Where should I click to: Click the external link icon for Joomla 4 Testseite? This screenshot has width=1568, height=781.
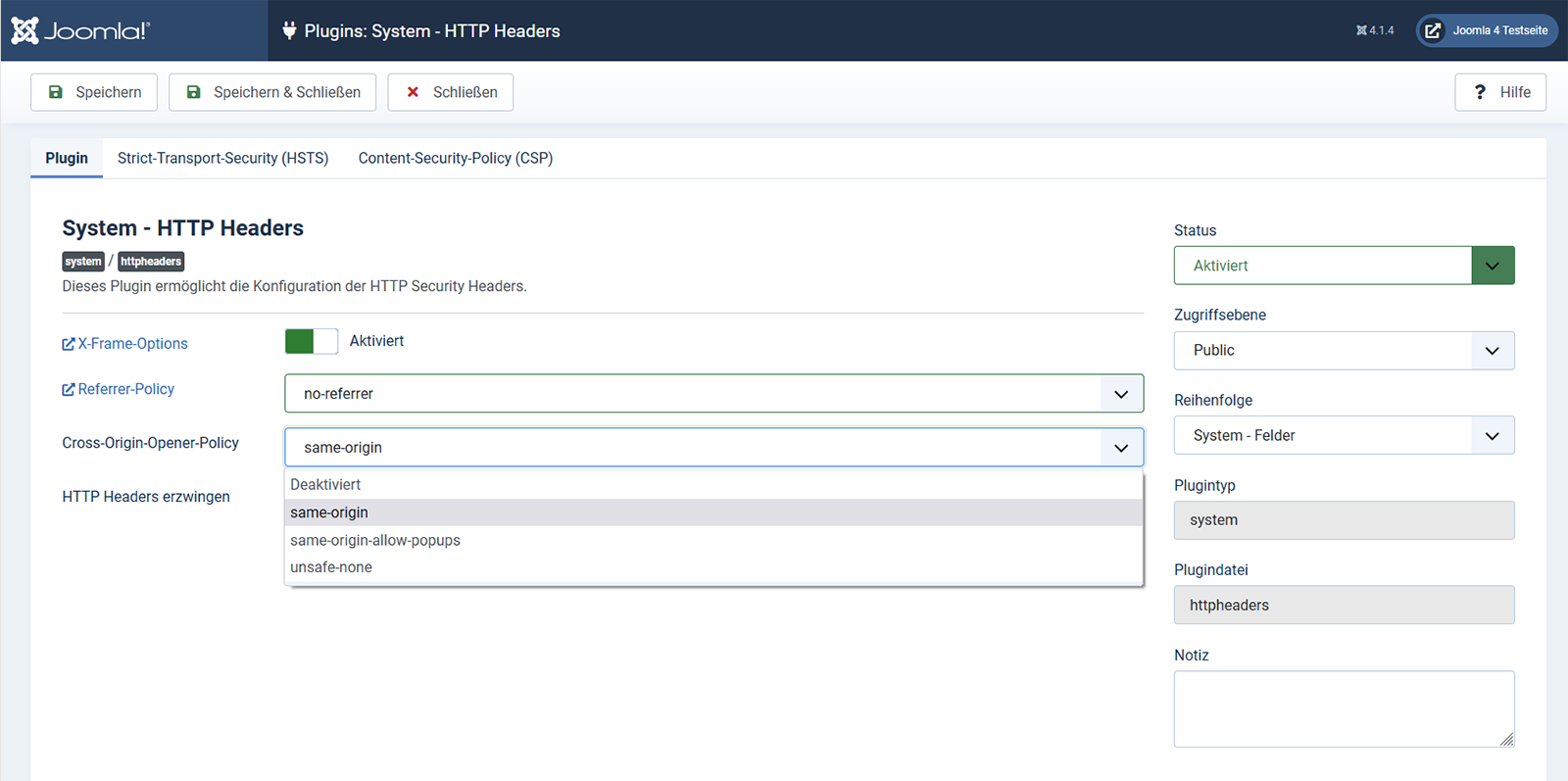point(1433,30)
